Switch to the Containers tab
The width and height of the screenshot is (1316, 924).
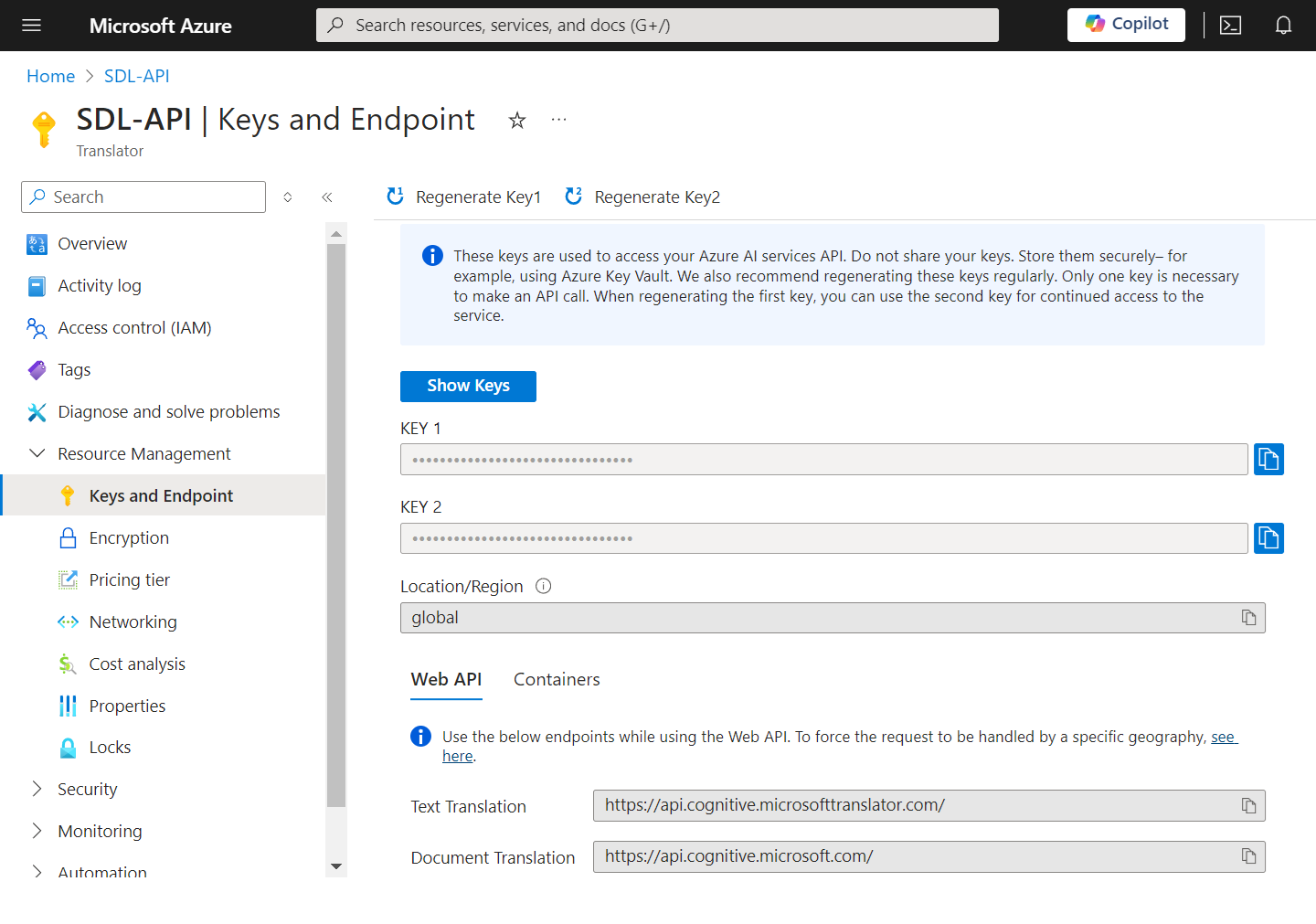pos(557,680)
